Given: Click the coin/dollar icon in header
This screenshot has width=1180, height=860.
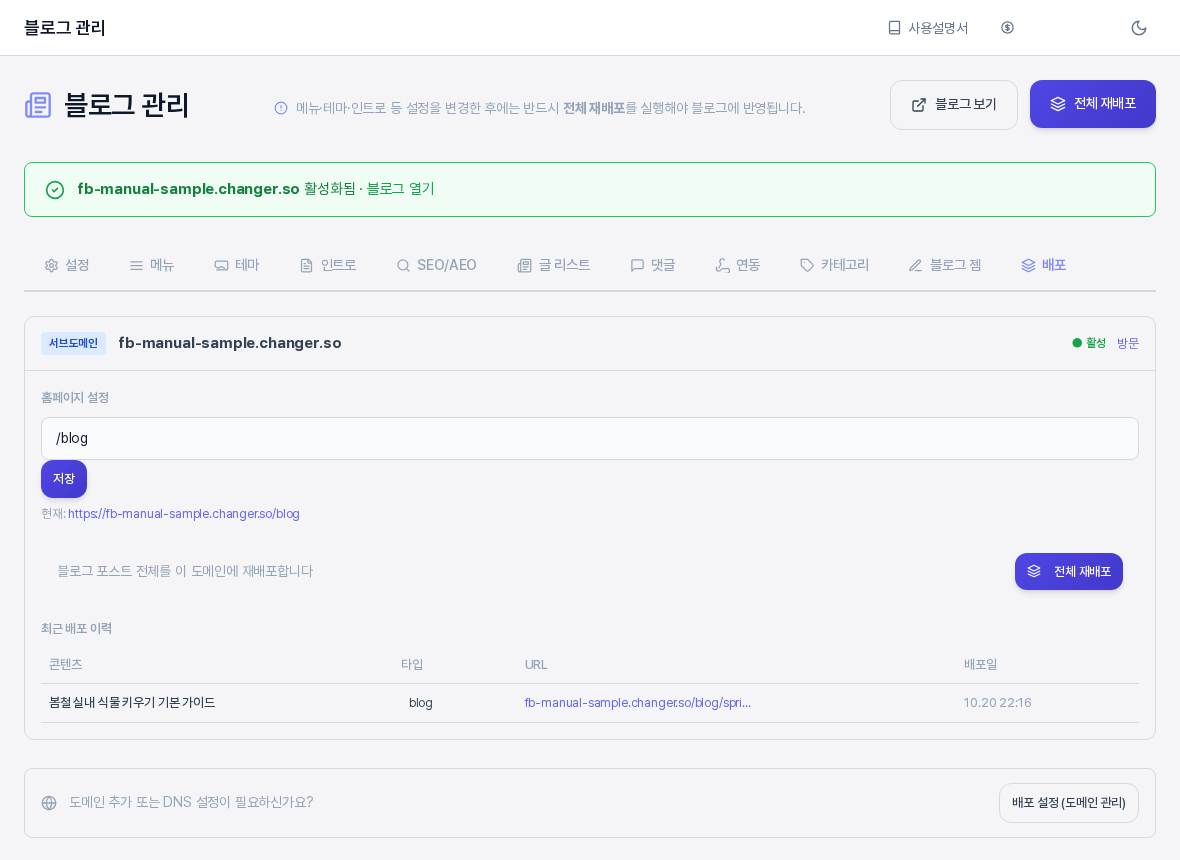Looking at the screenshot, I should coord(1008,28).
